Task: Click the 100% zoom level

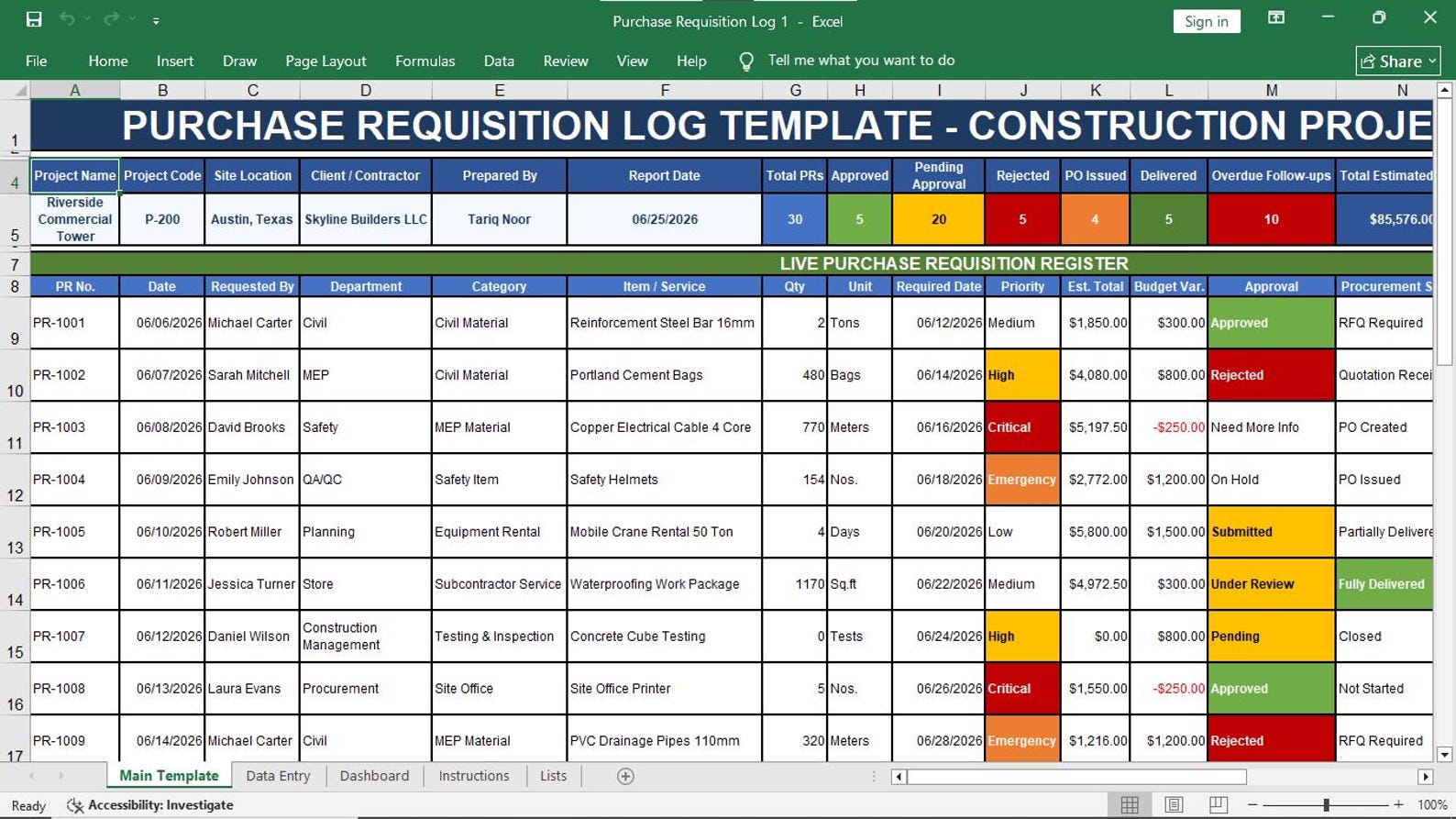Action: (1432, 805)
